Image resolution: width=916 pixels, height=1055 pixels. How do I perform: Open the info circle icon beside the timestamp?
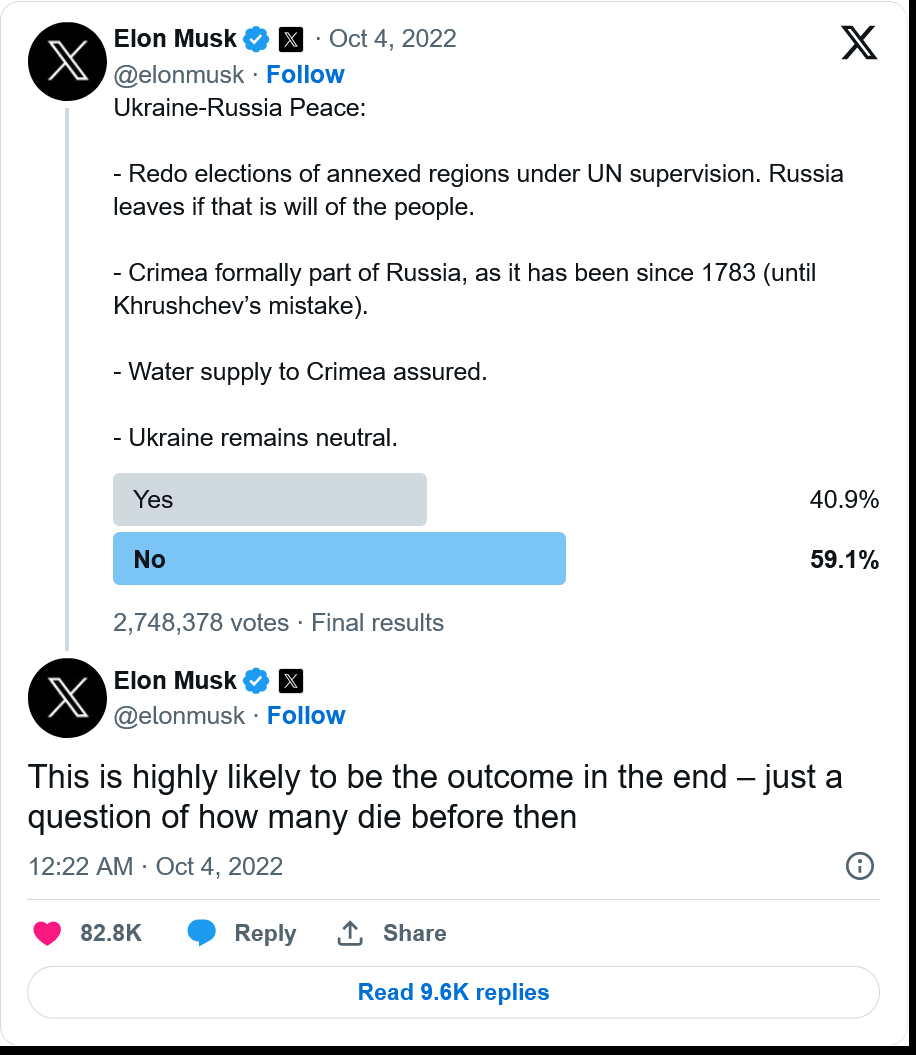(860, 866)
